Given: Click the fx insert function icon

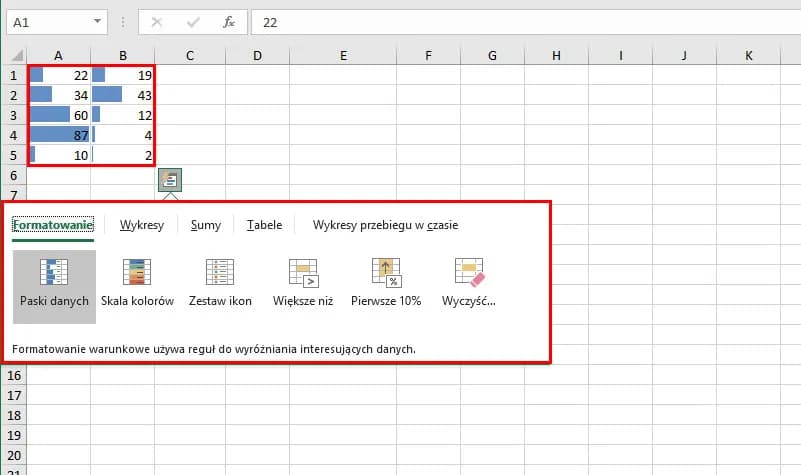Looking at the screenshot, I should 229,21.
